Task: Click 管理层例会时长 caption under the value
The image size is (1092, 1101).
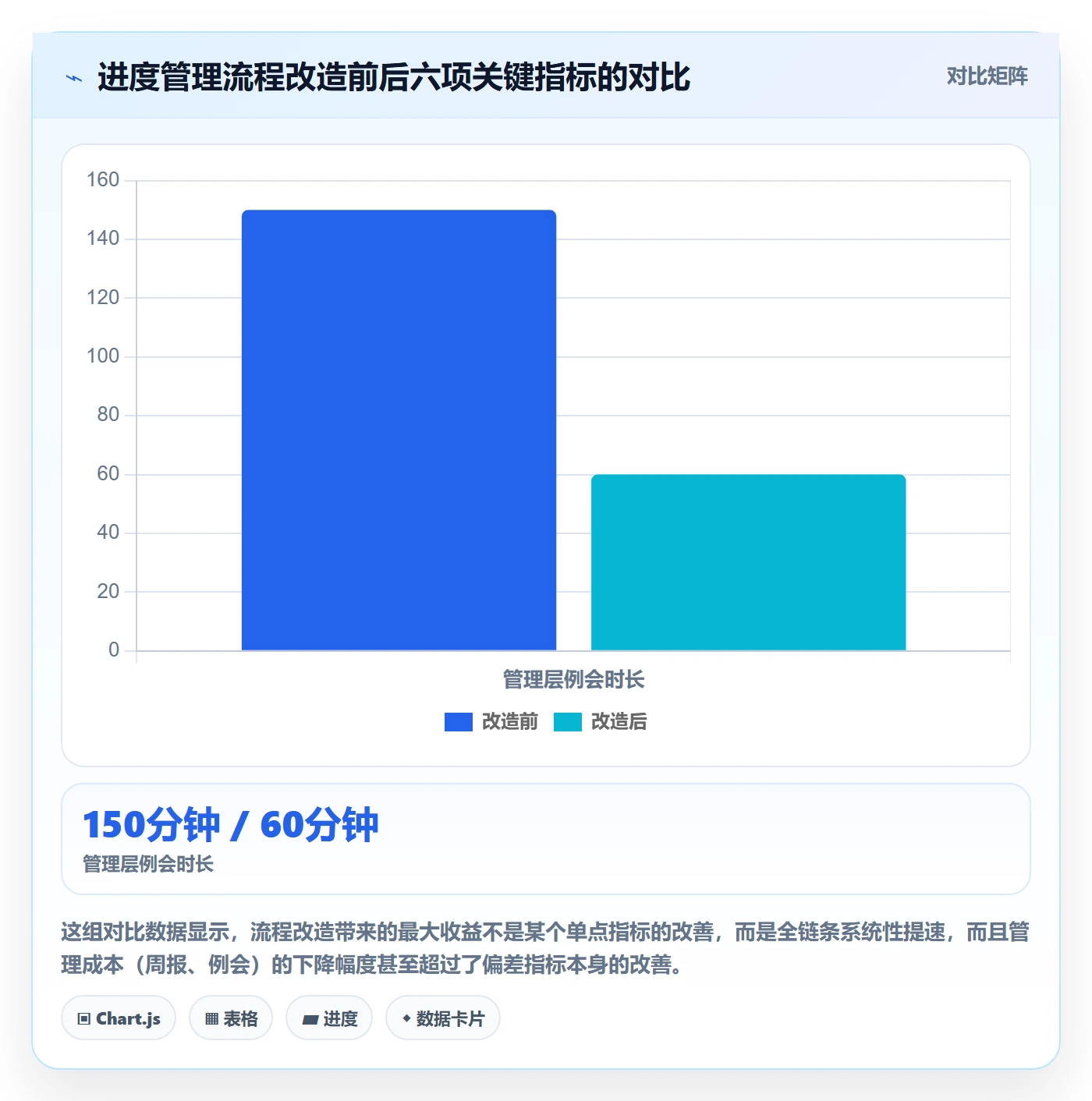Action: [x=148, y=864]
